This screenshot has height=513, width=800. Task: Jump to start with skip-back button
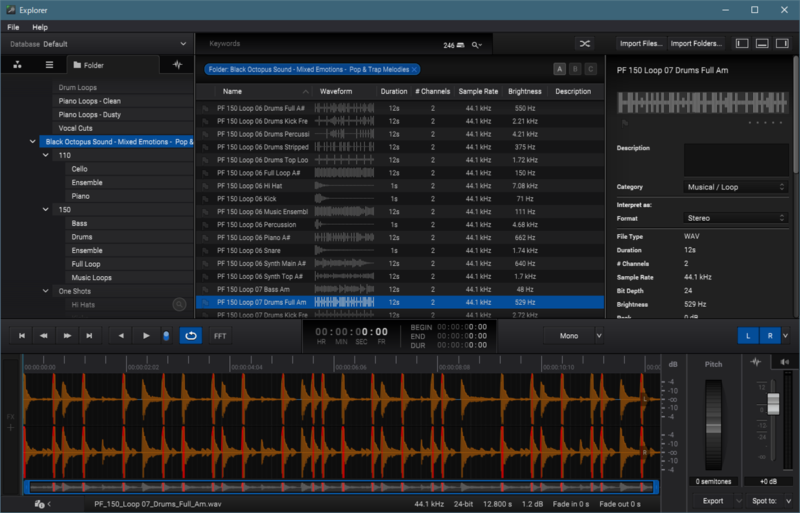click(21, 336)
